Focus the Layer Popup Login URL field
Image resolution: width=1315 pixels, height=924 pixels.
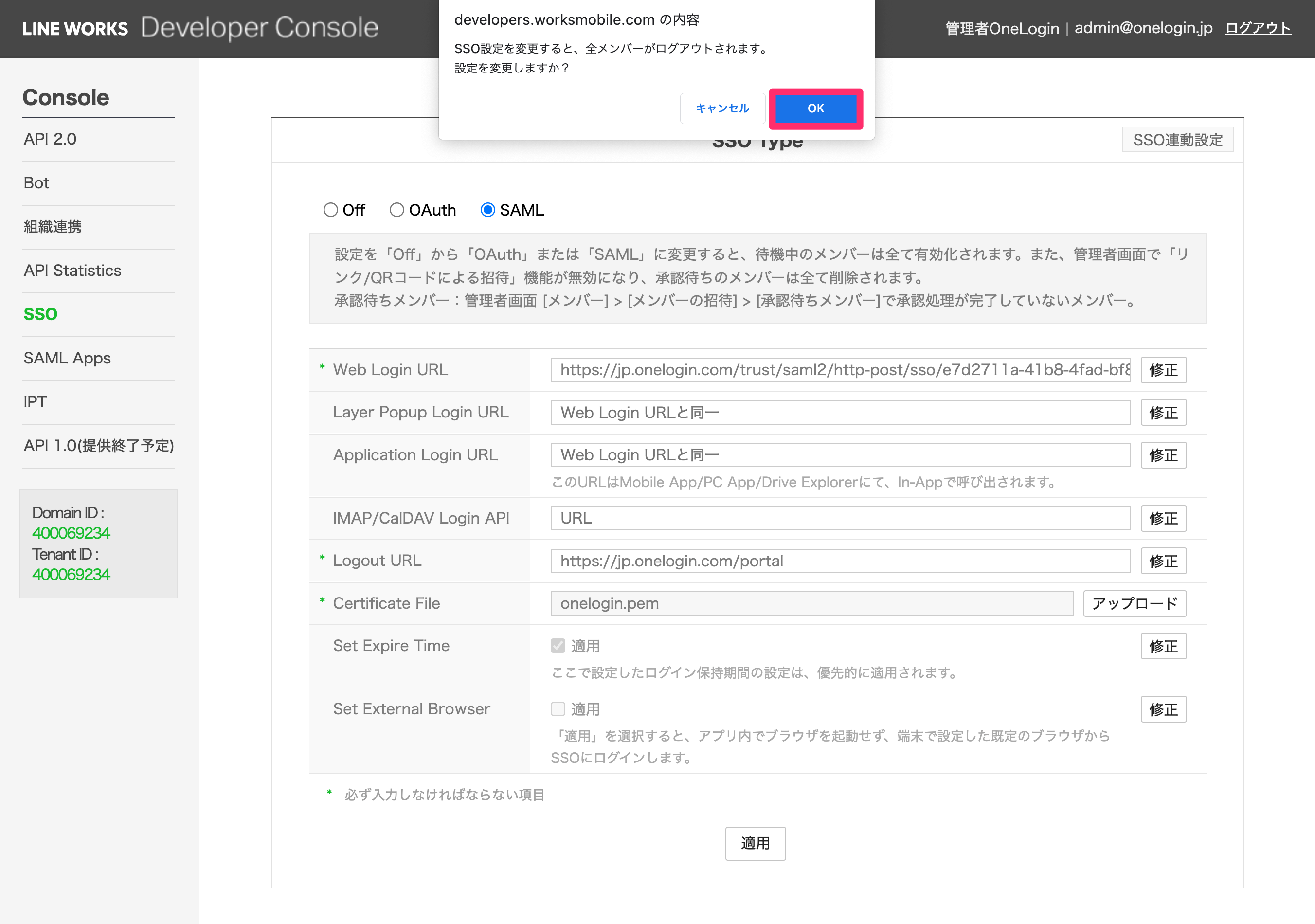(840, 413)
